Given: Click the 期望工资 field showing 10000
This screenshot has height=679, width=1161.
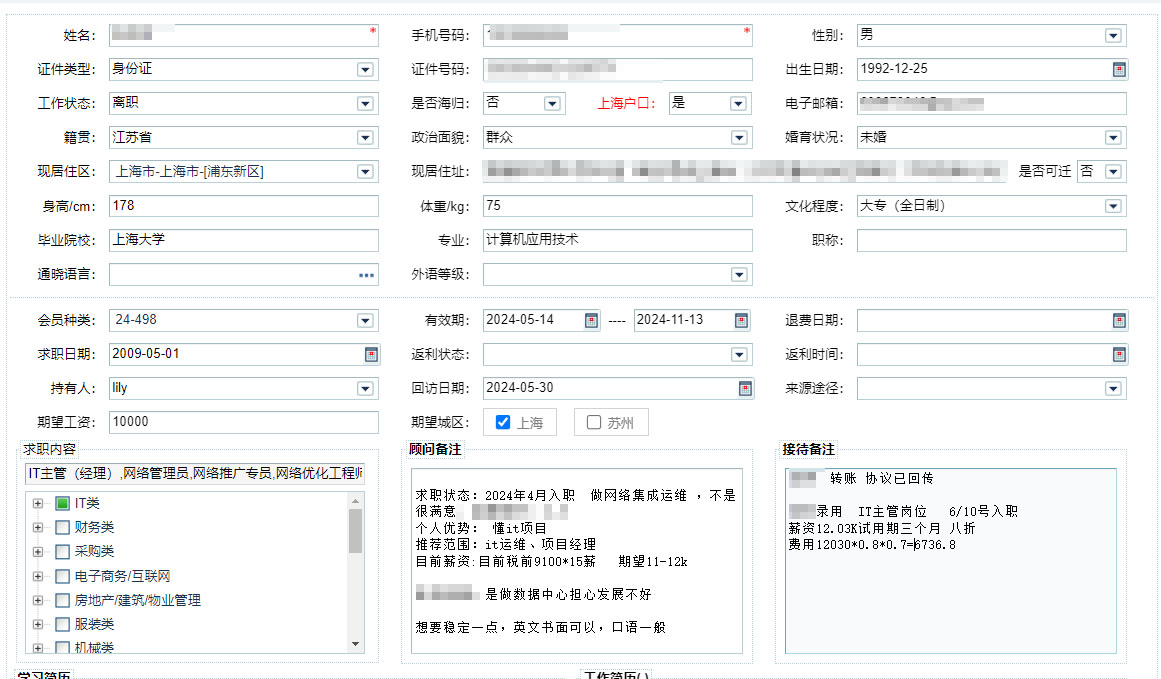Looking at the screenshot, I should point(244,422).
